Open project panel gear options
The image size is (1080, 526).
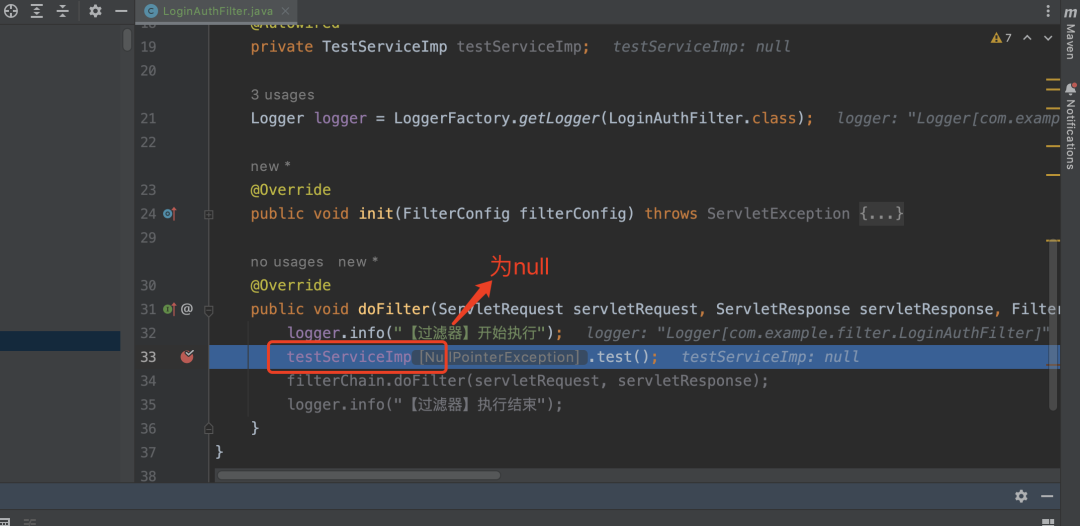[95, 11]
